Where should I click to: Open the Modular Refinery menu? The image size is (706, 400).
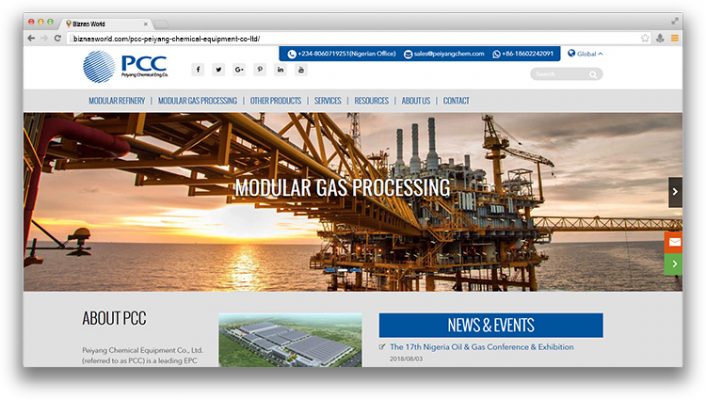(x=117, y=100)
